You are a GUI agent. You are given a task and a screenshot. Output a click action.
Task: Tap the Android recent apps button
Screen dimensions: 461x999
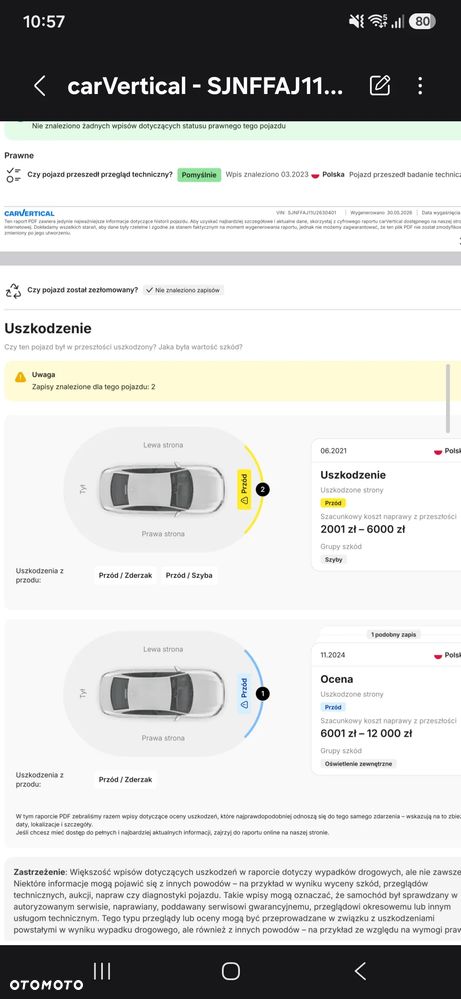click(x=102, y=971)
